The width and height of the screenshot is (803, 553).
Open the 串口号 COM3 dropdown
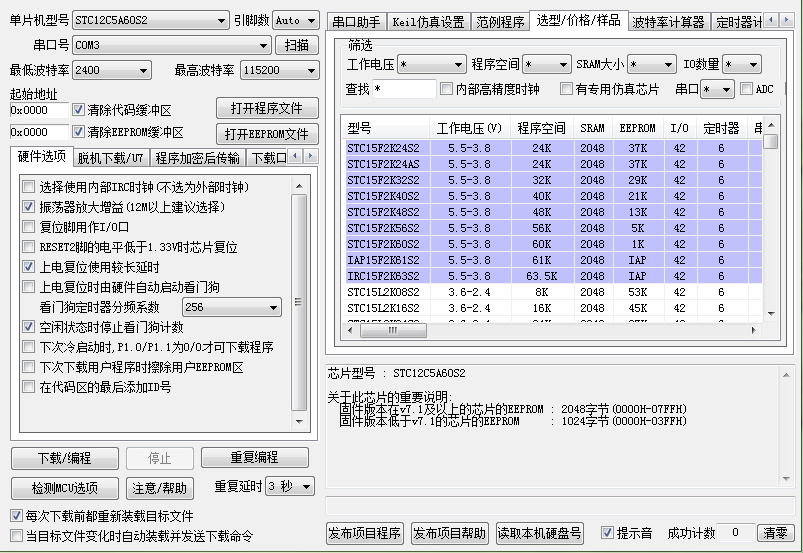pyautogui.click(x=172, y=45)
